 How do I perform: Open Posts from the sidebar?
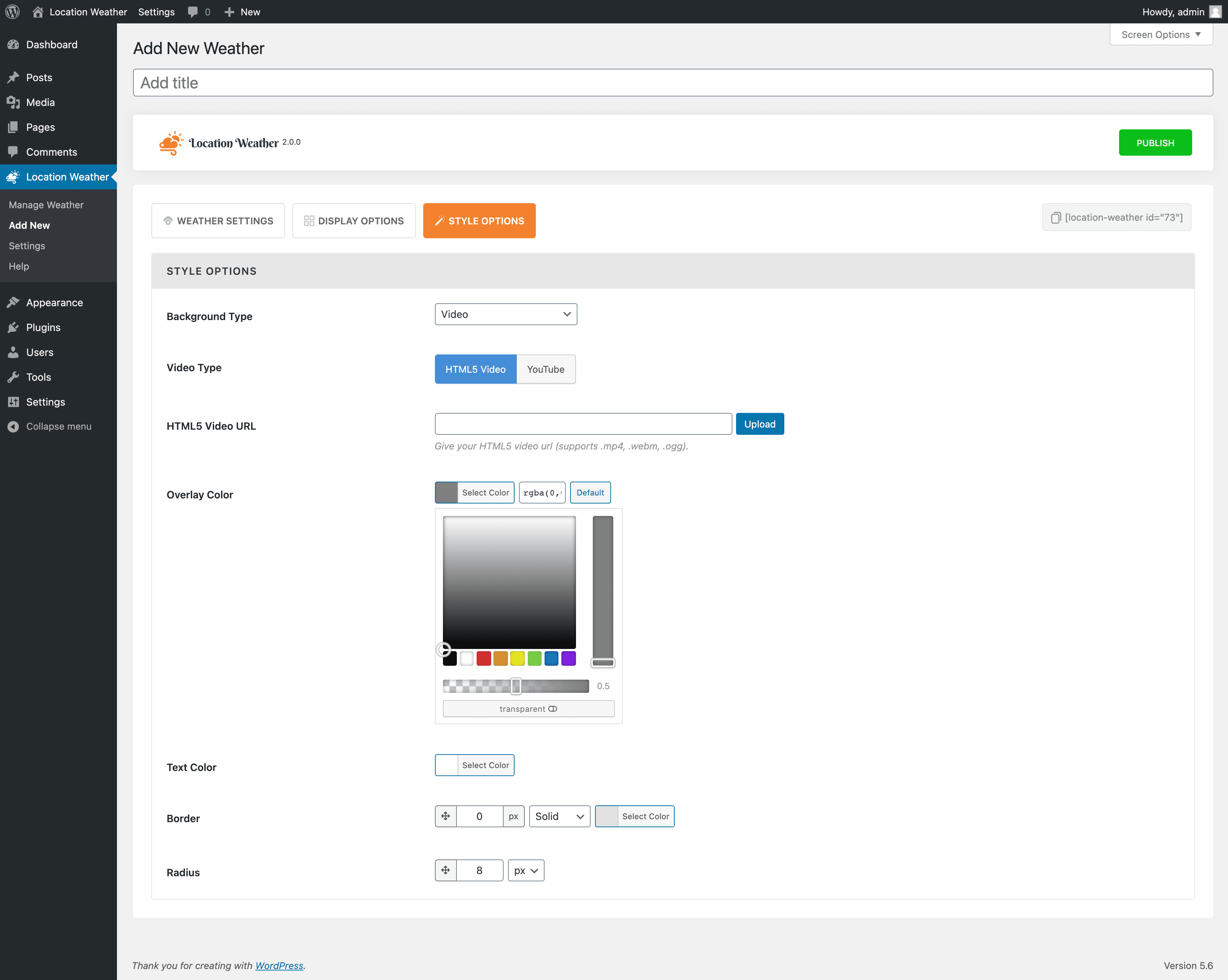tap(58, 77)
